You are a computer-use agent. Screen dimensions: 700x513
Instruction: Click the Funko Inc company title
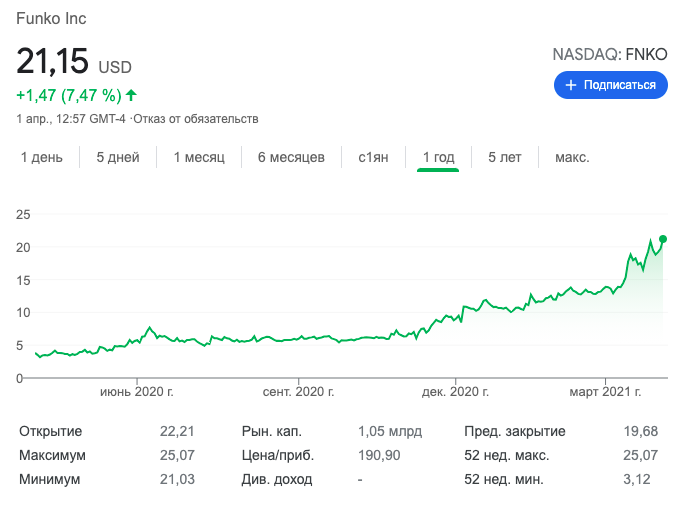point(50,19)
